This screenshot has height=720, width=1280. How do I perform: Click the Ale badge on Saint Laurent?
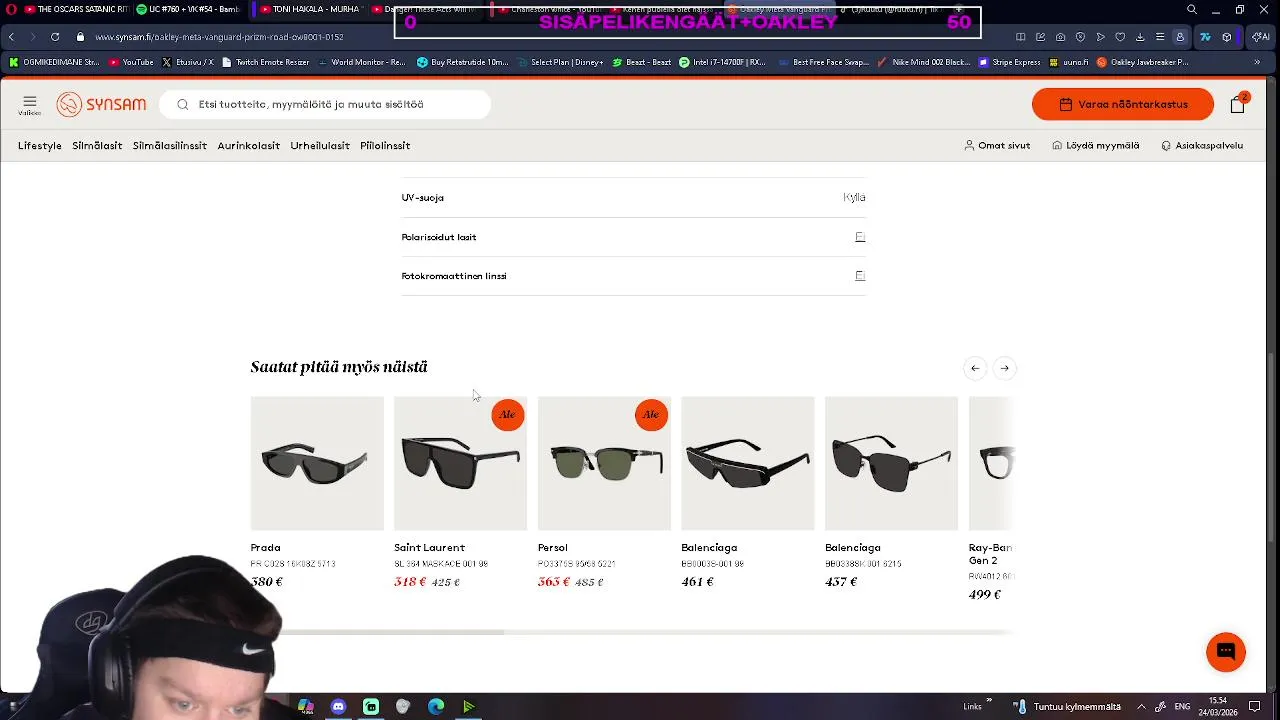(507, 415)
